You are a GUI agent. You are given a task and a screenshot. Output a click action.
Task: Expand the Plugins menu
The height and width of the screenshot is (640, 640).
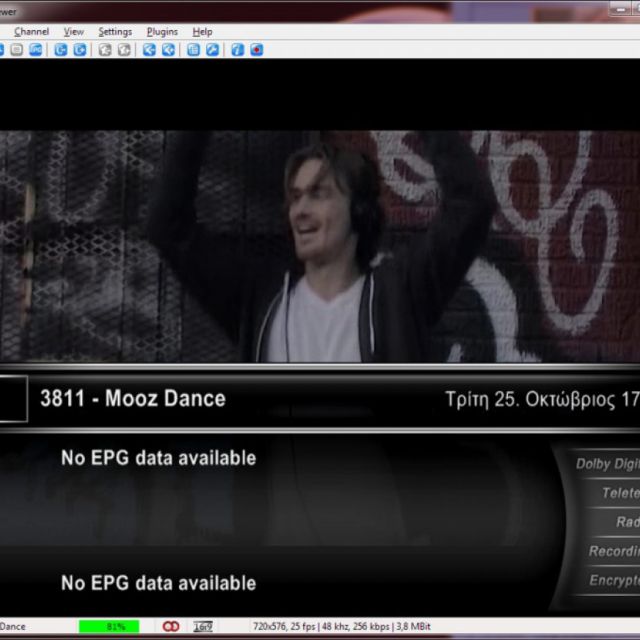pos(162,31)
